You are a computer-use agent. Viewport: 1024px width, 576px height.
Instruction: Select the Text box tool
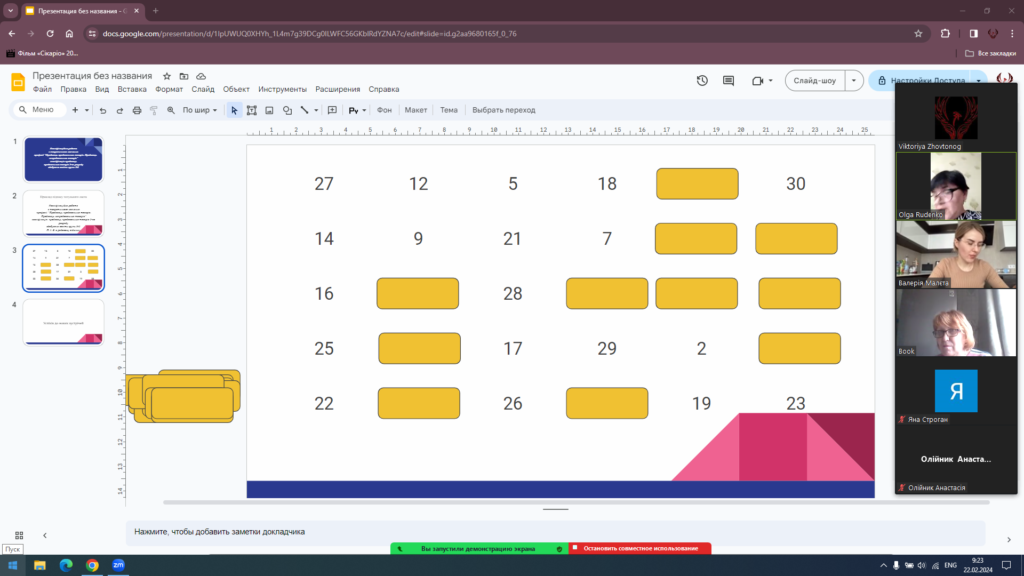252,110
